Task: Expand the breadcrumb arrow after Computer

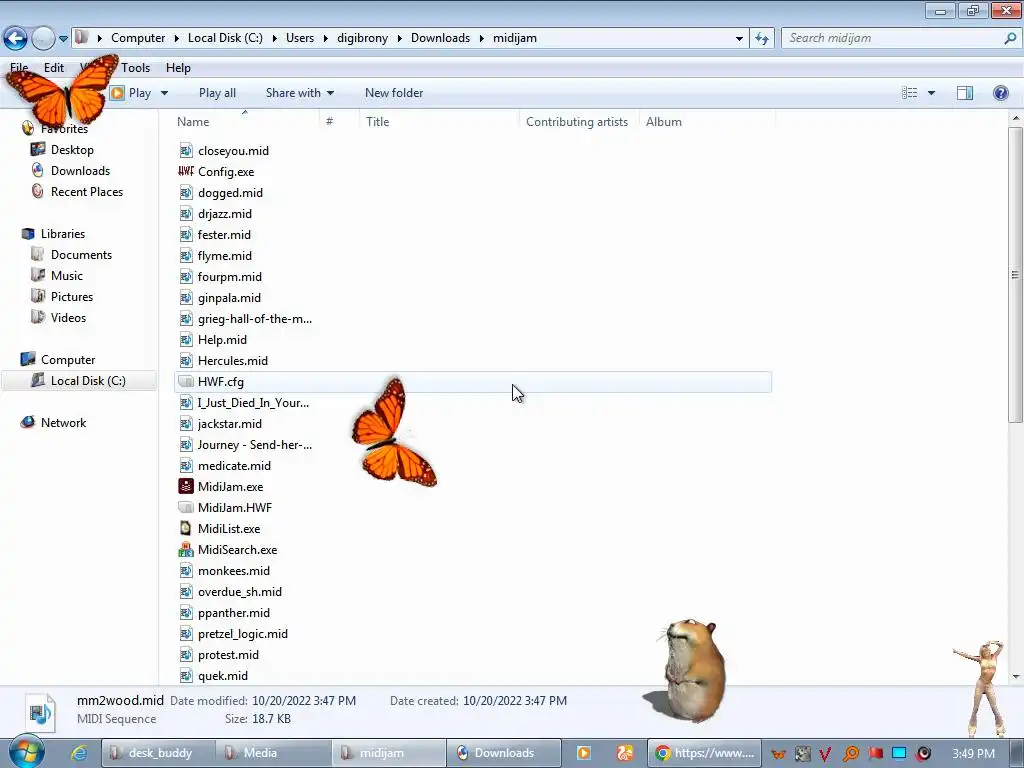Action: click(x=176, y=38)
